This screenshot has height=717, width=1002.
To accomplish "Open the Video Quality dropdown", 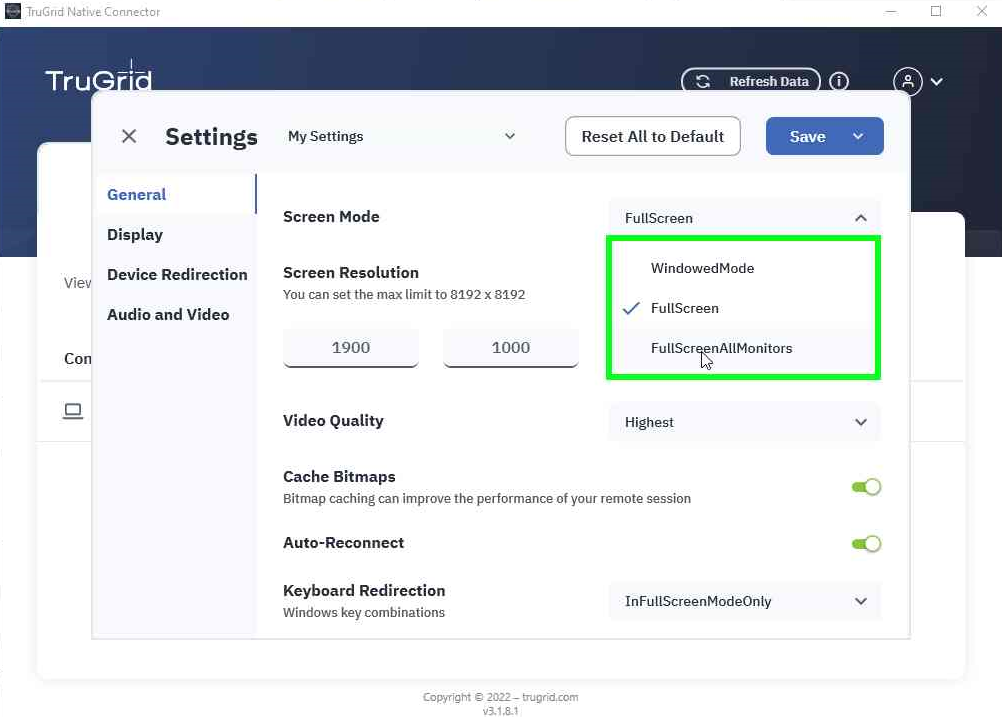I will pos(744,422).
